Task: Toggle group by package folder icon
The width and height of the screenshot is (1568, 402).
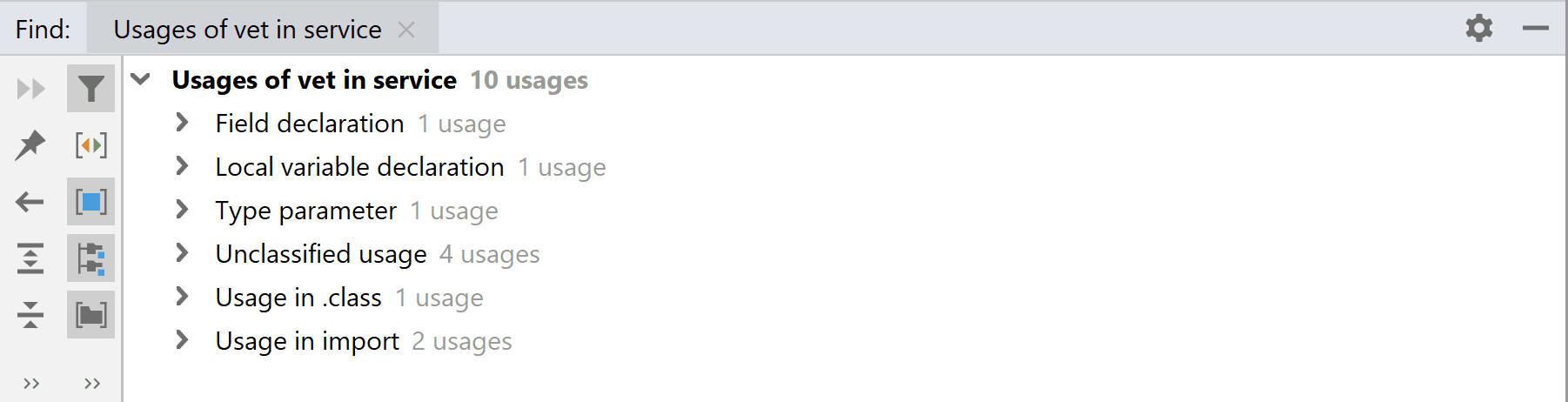Action: [x=90, y=314]
